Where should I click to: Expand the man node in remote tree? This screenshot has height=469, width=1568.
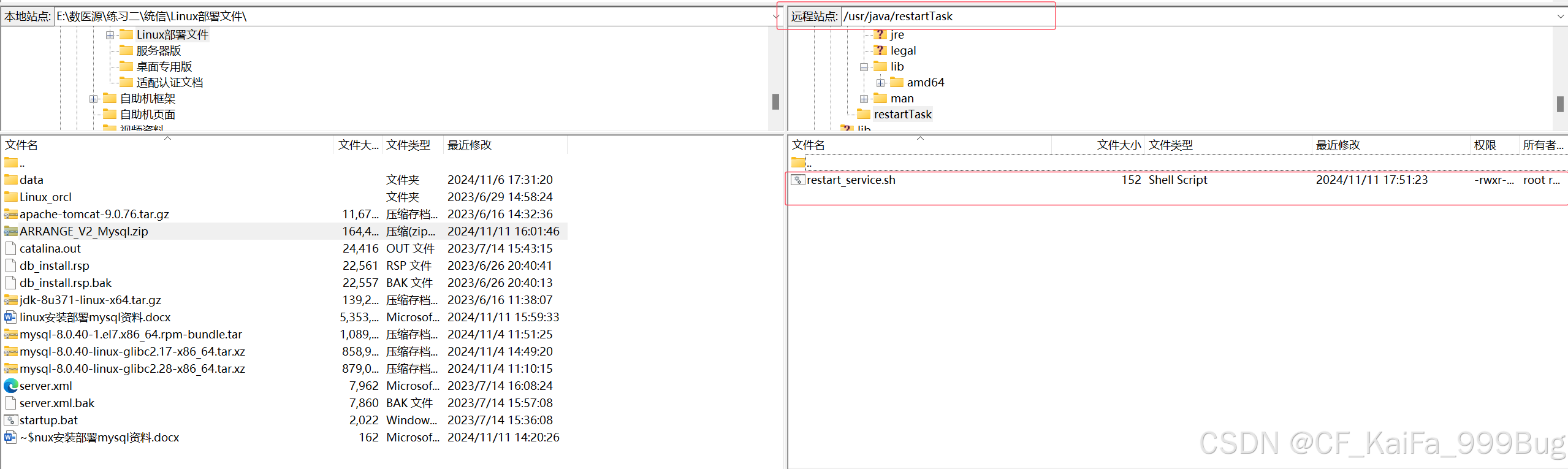click(x=864, y=99)
